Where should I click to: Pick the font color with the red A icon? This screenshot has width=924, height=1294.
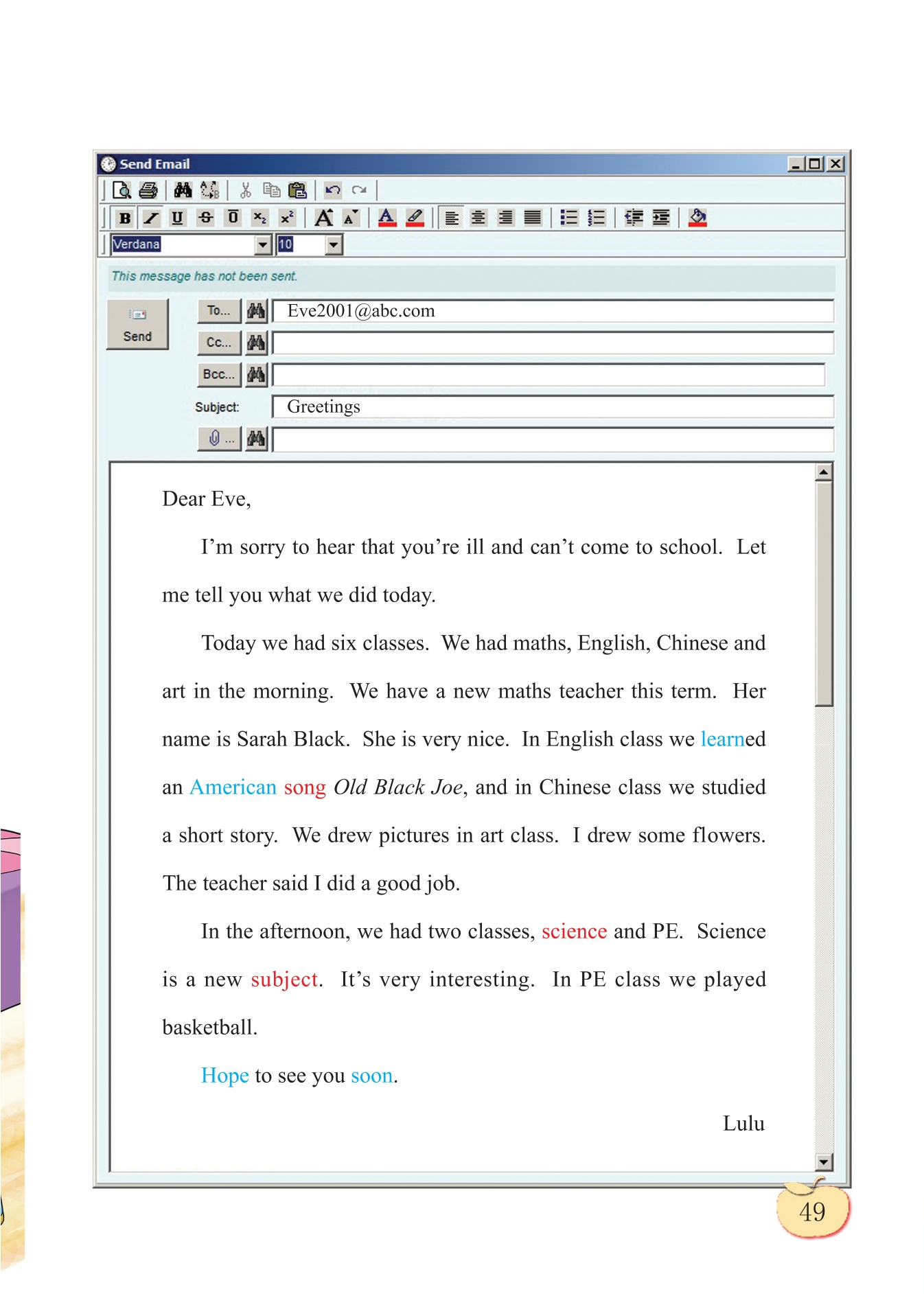tap(387, 218)
